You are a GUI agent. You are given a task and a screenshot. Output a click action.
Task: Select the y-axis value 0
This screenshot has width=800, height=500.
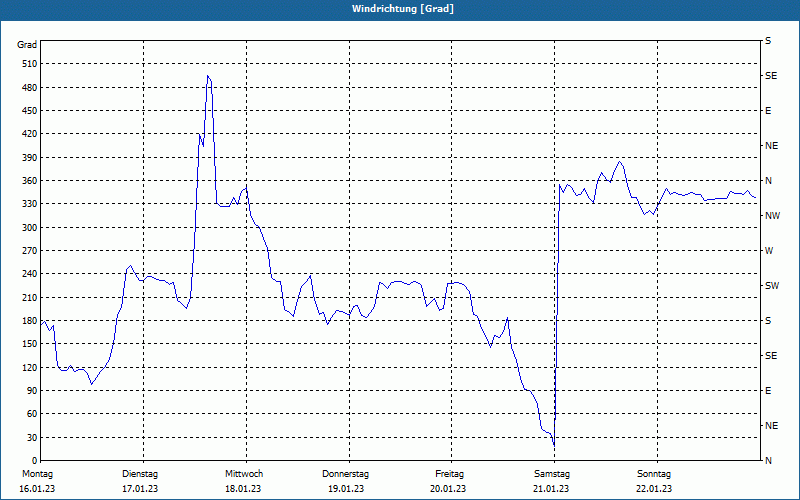pyautogui.click(x=34, y=461)
